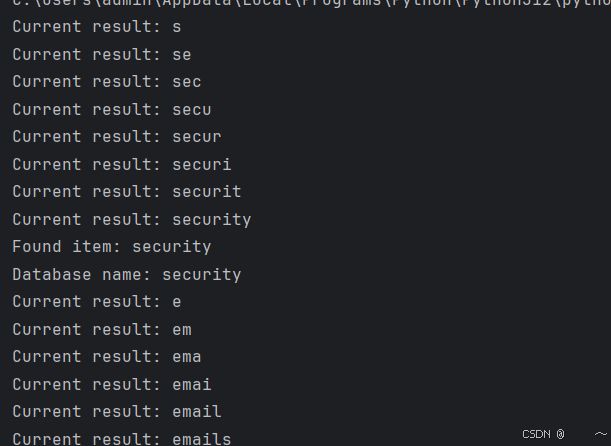Select the 'Database name: security' line

click(x=127, y=275)
